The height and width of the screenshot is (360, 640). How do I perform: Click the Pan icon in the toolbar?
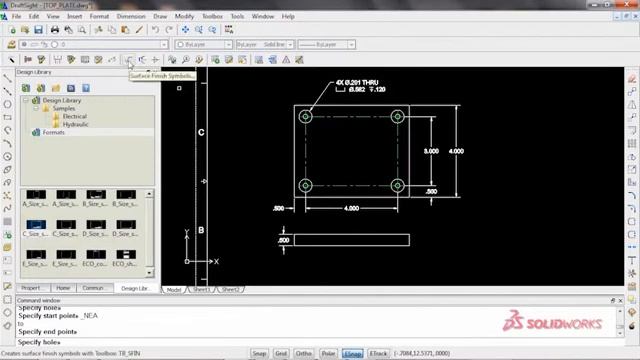pos(185,30)
